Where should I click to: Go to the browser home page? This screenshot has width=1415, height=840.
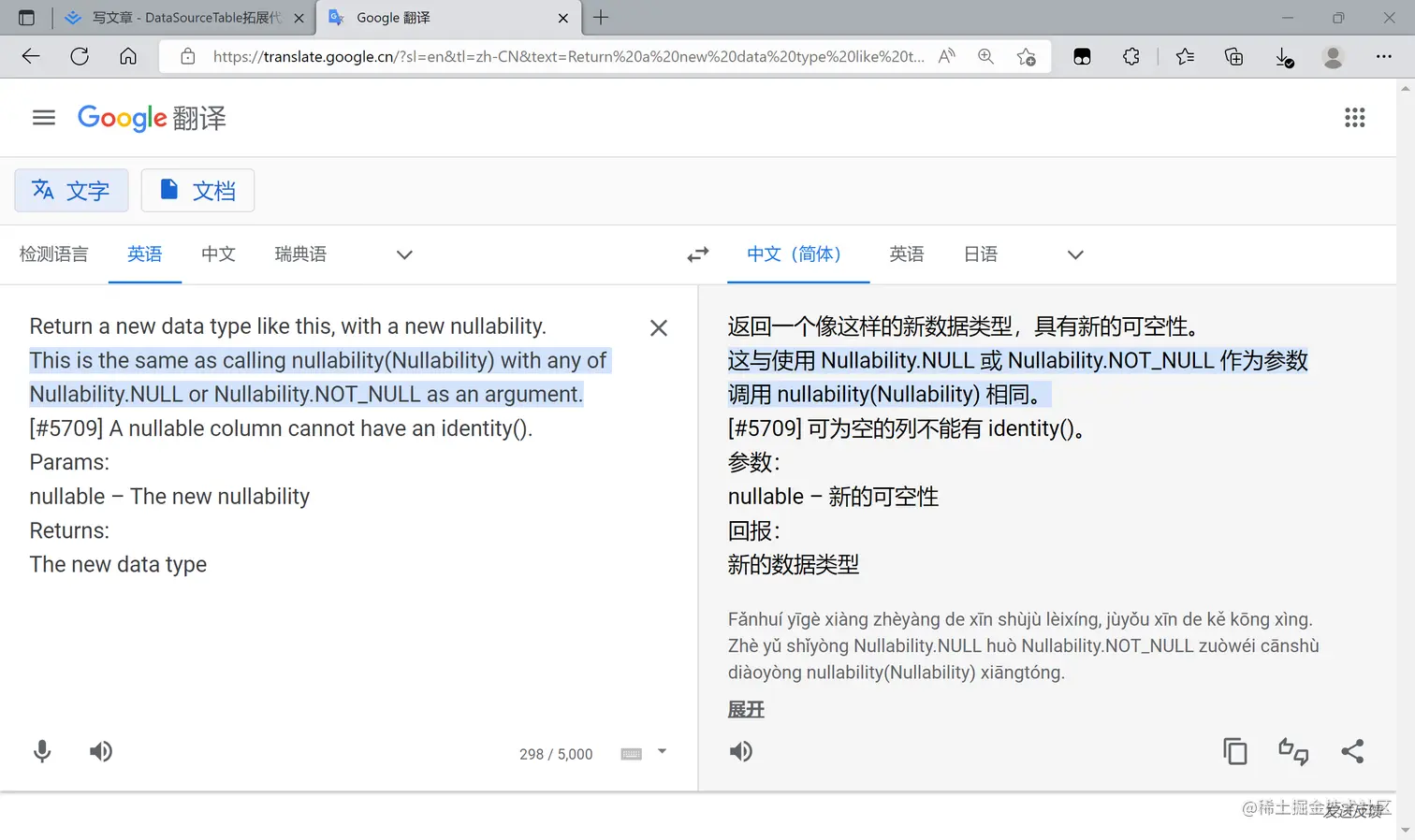click(128, 56)
